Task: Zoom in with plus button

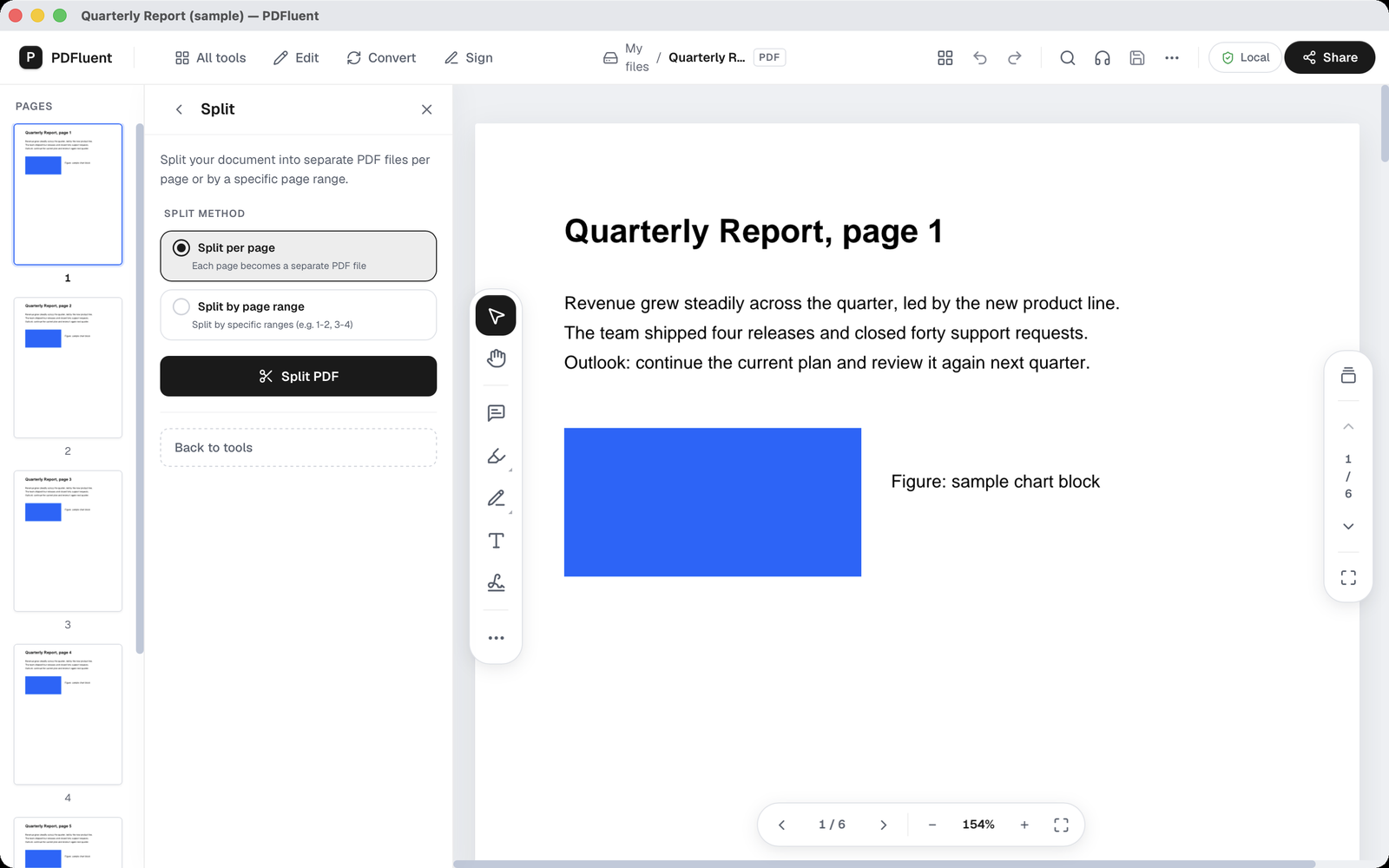Action: (1024, 825)
